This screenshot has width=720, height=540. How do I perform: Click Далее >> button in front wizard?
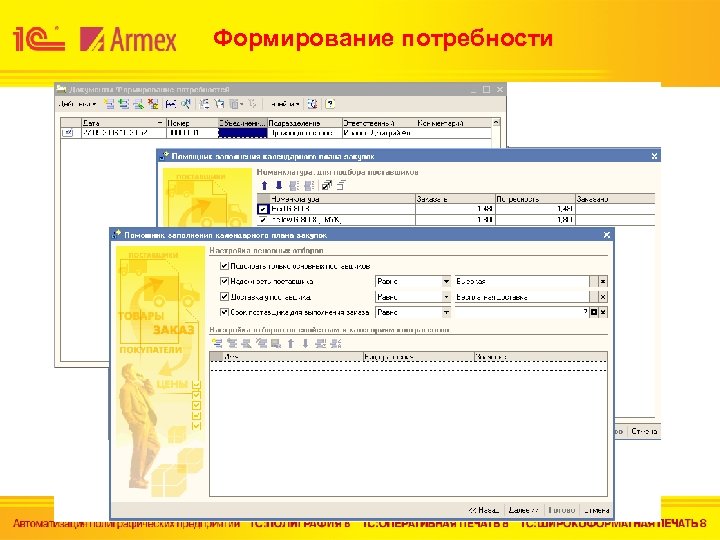pos(523,510)
